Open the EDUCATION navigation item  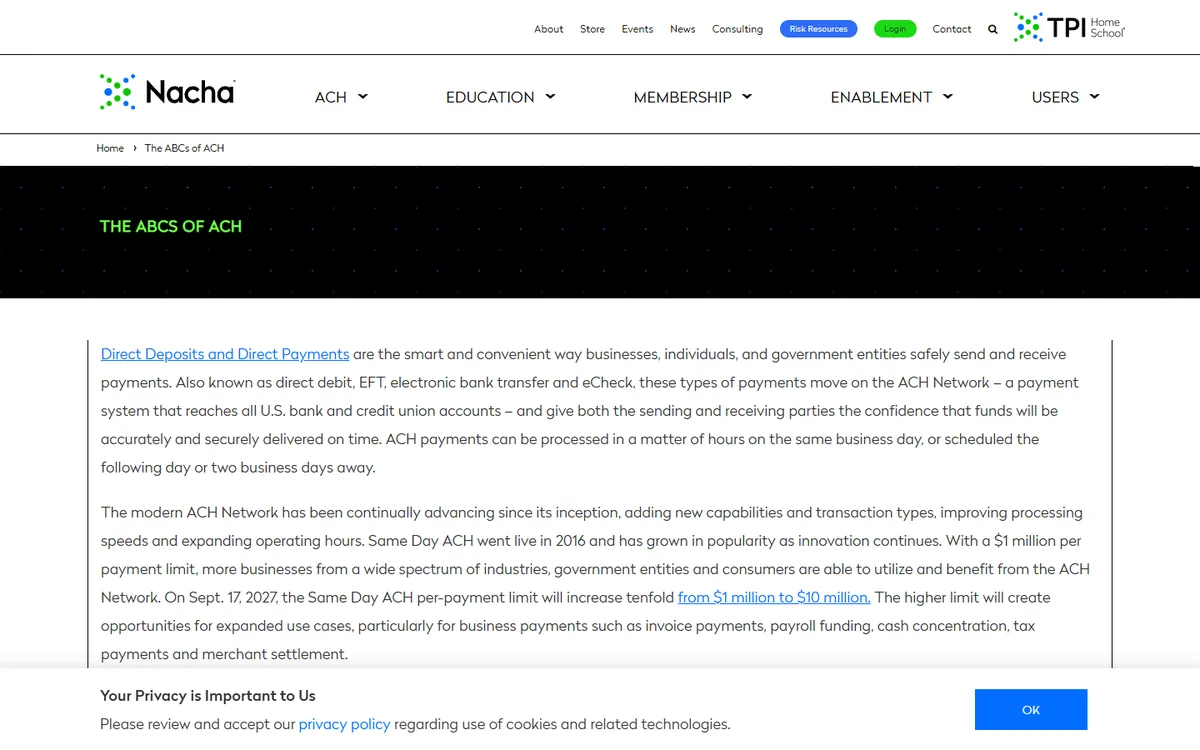[490, 97]
